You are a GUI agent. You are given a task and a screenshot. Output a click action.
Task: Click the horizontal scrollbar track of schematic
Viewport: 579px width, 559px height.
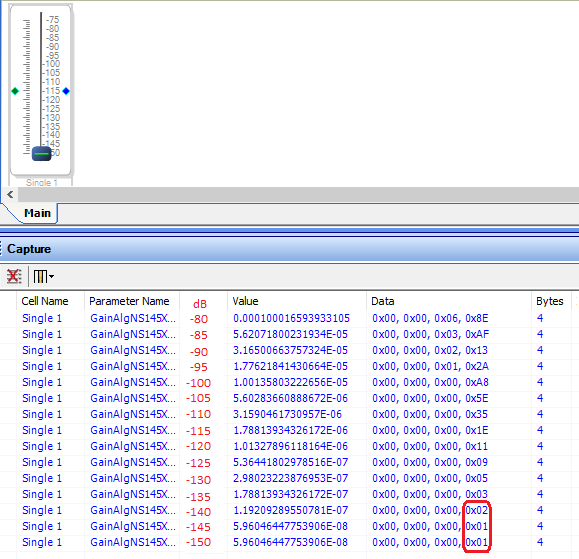pyautogui.click(x=298, y=194)
